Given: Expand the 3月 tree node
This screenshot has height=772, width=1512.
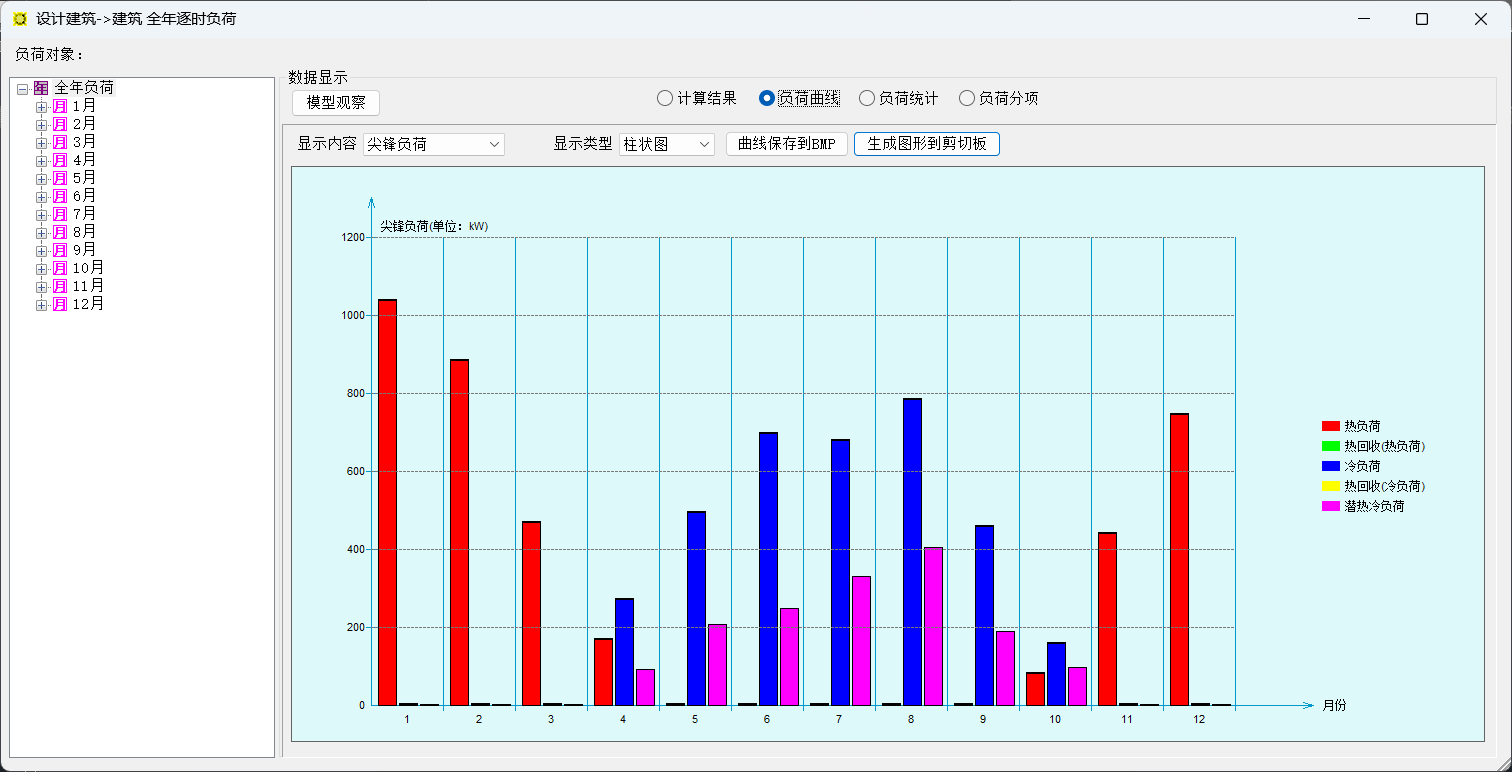Looking at the screenshot, I should (x=41, y=142).
